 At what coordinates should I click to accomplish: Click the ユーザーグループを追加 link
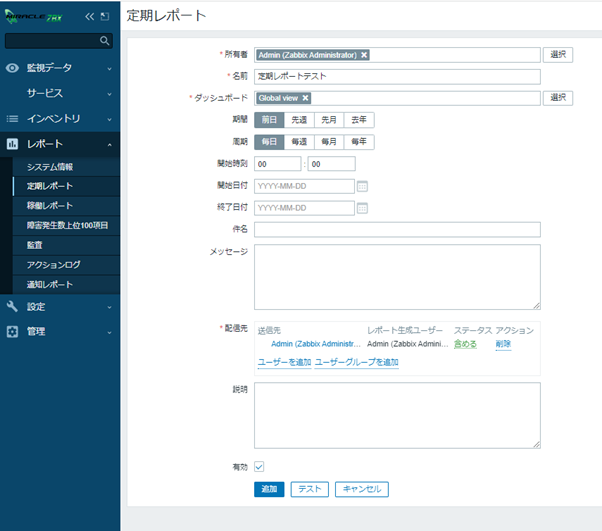[x=357, y=362]
